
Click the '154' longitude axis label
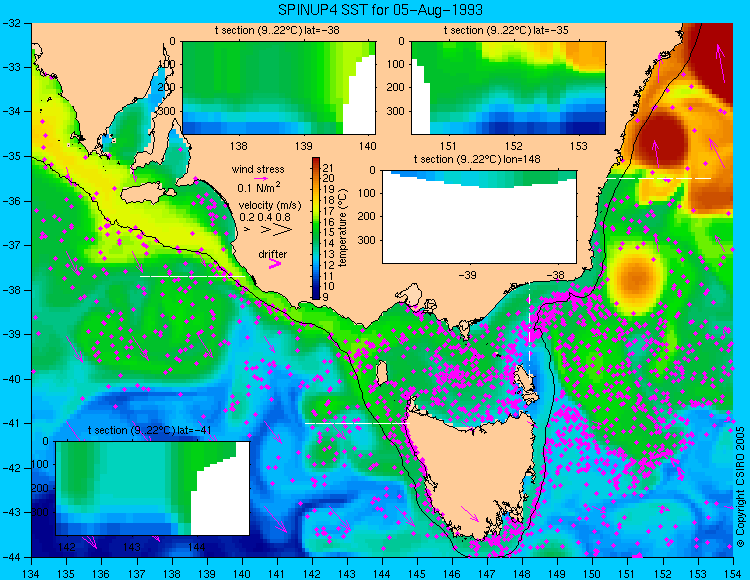(733, 574)
